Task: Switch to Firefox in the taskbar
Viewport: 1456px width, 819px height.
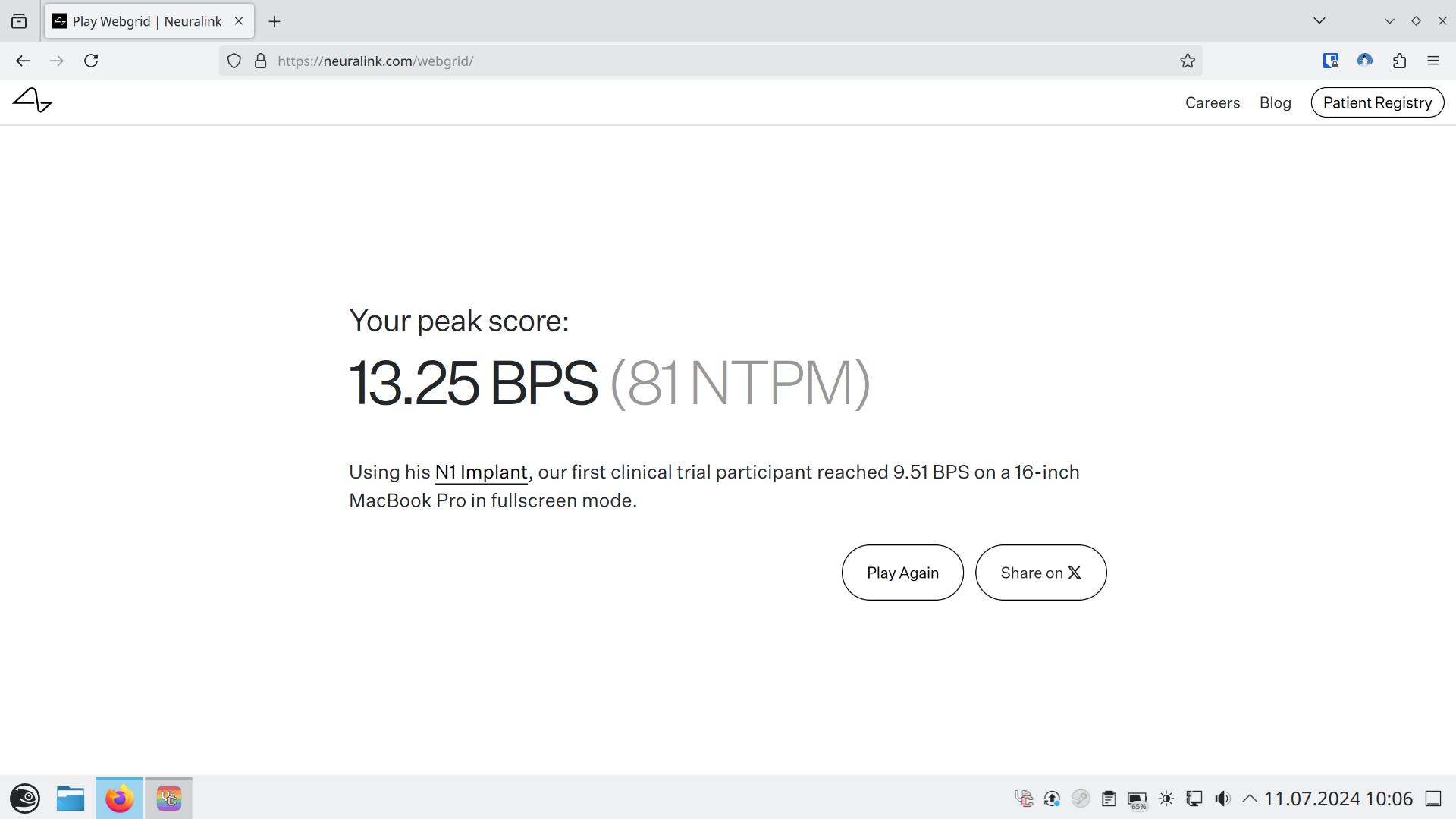Action: click(119, 799)
